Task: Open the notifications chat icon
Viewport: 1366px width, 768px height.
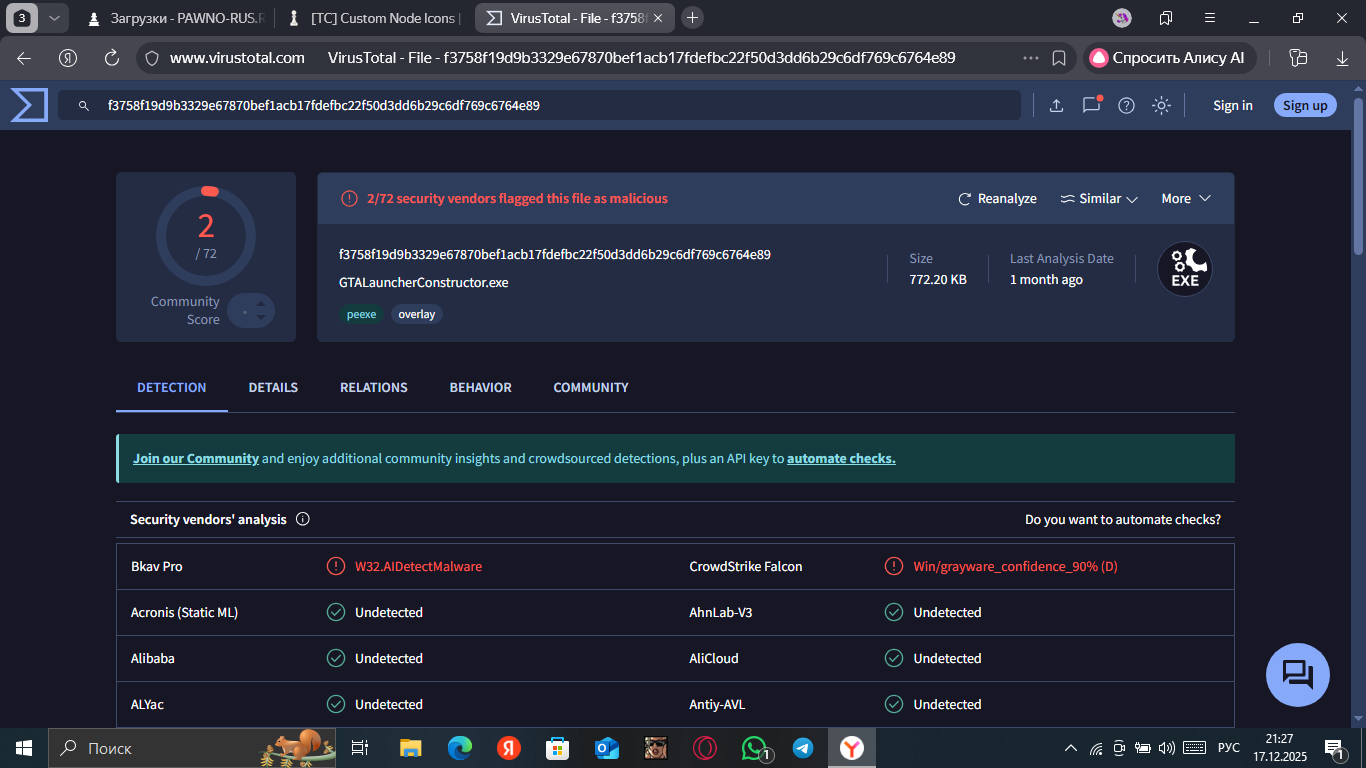Action: (1091, 105)
